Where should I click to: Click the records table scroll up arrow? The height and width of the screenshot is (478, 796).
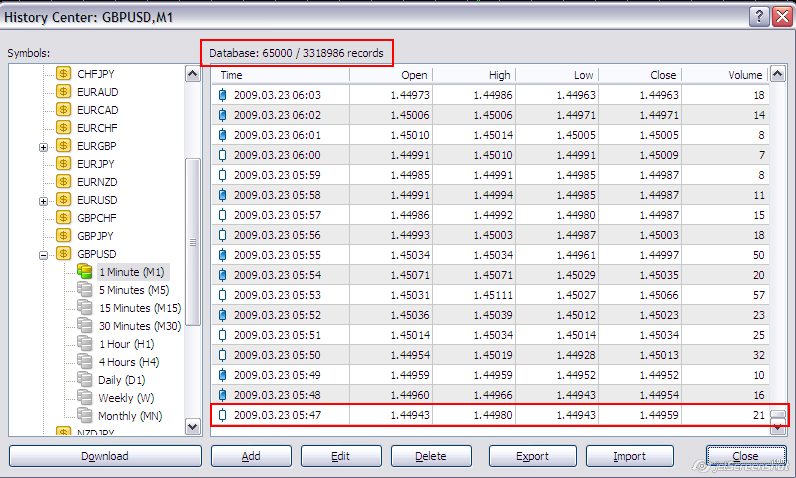click(x=778, y=74)
